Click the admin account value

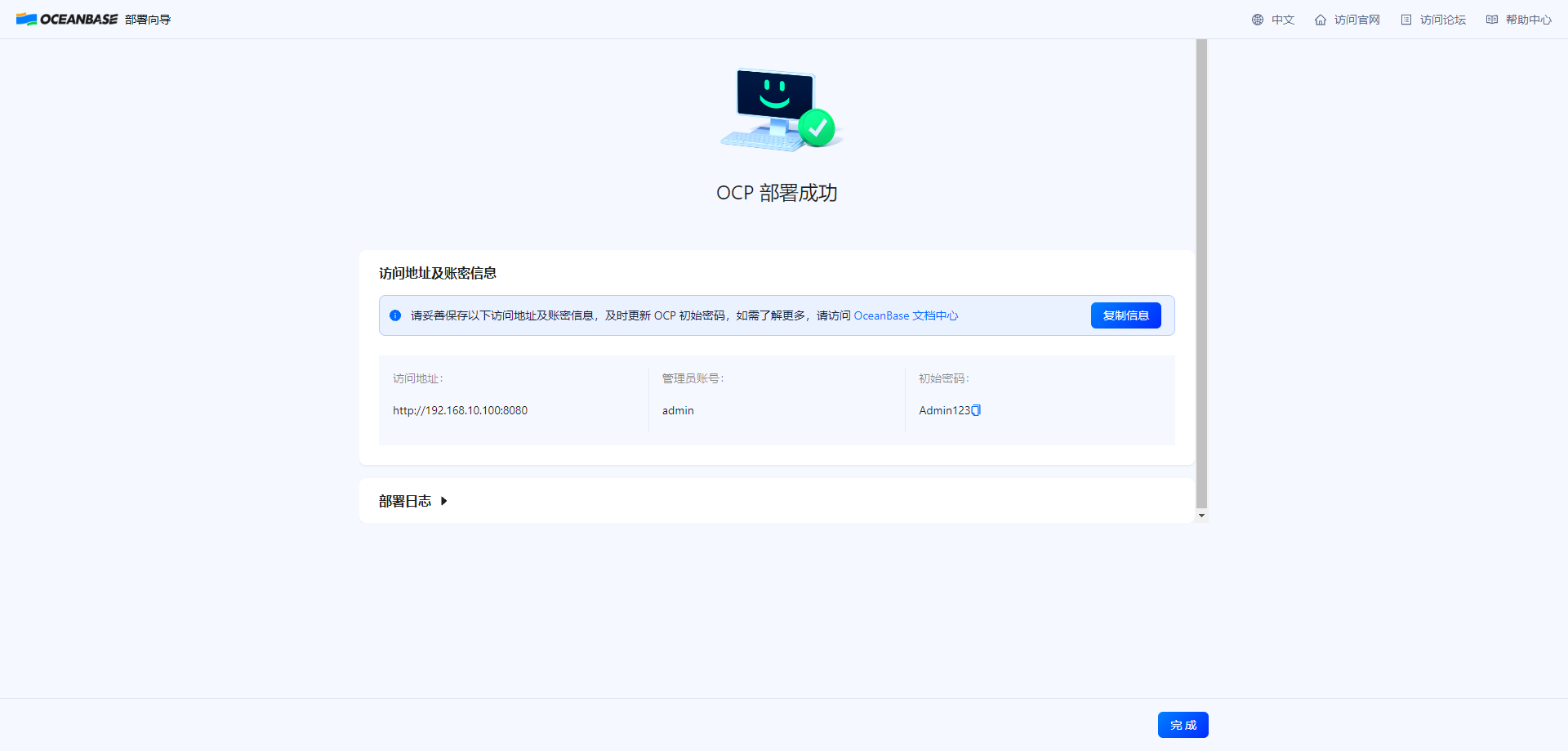click(x=678, y=410)
